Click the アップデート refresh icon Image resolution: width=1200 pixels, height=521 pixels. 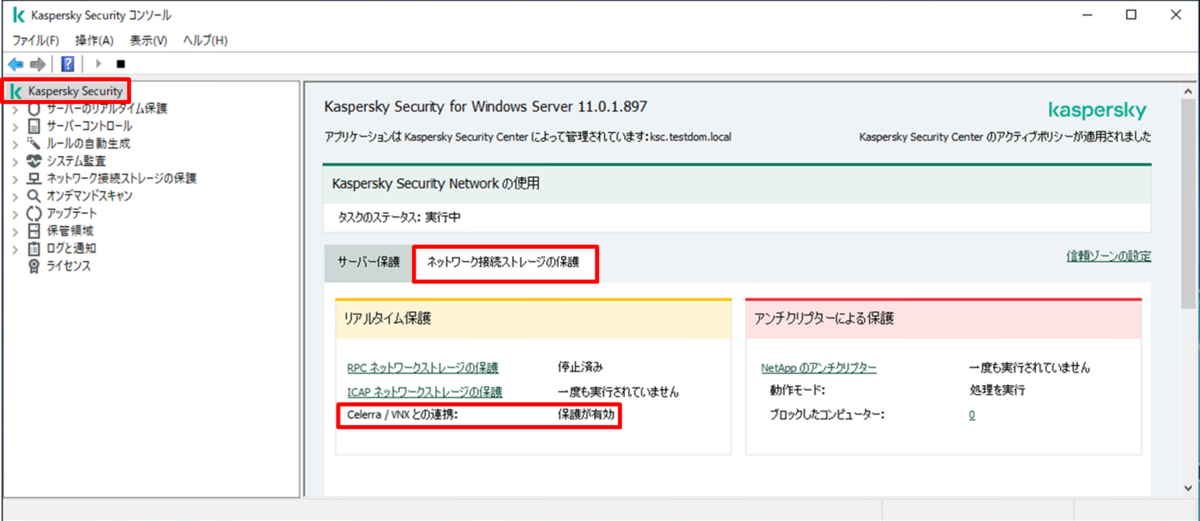35,213
